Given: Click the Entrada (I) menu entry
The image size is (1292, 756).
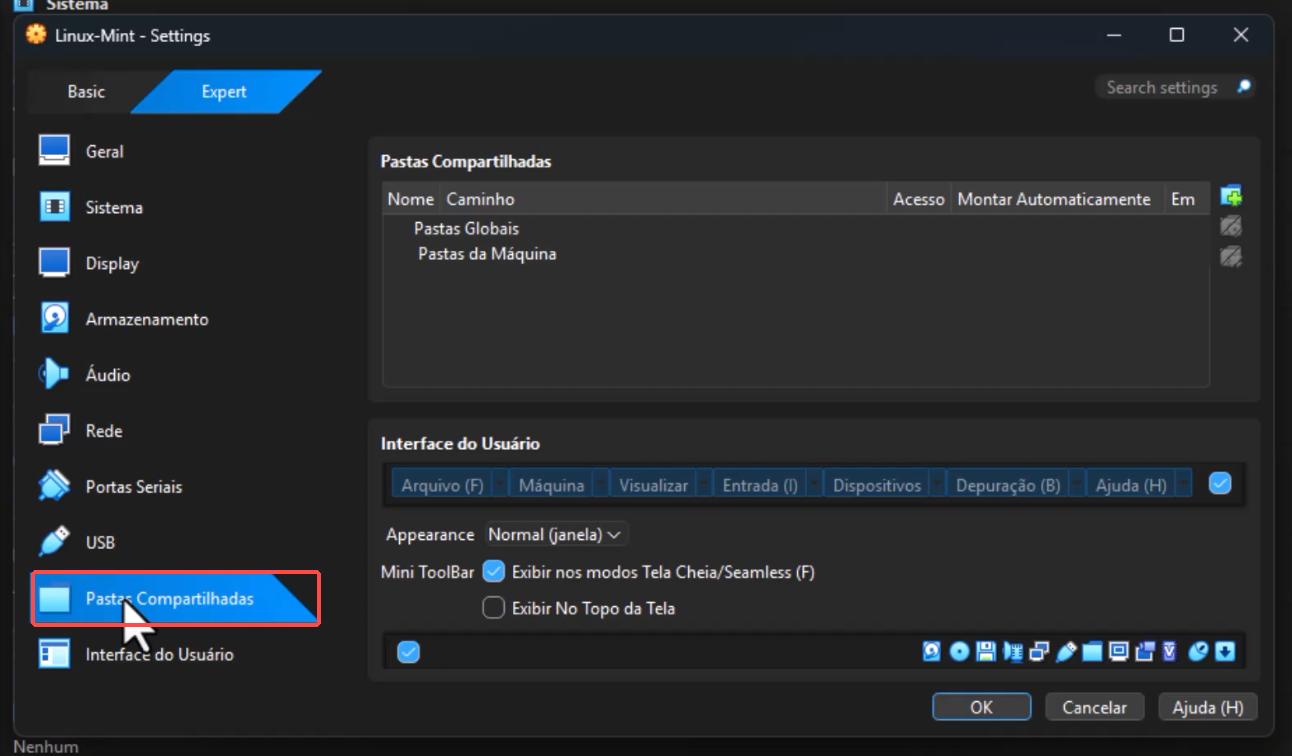Looking at the screenshot, I should click(x=760, y=485).
